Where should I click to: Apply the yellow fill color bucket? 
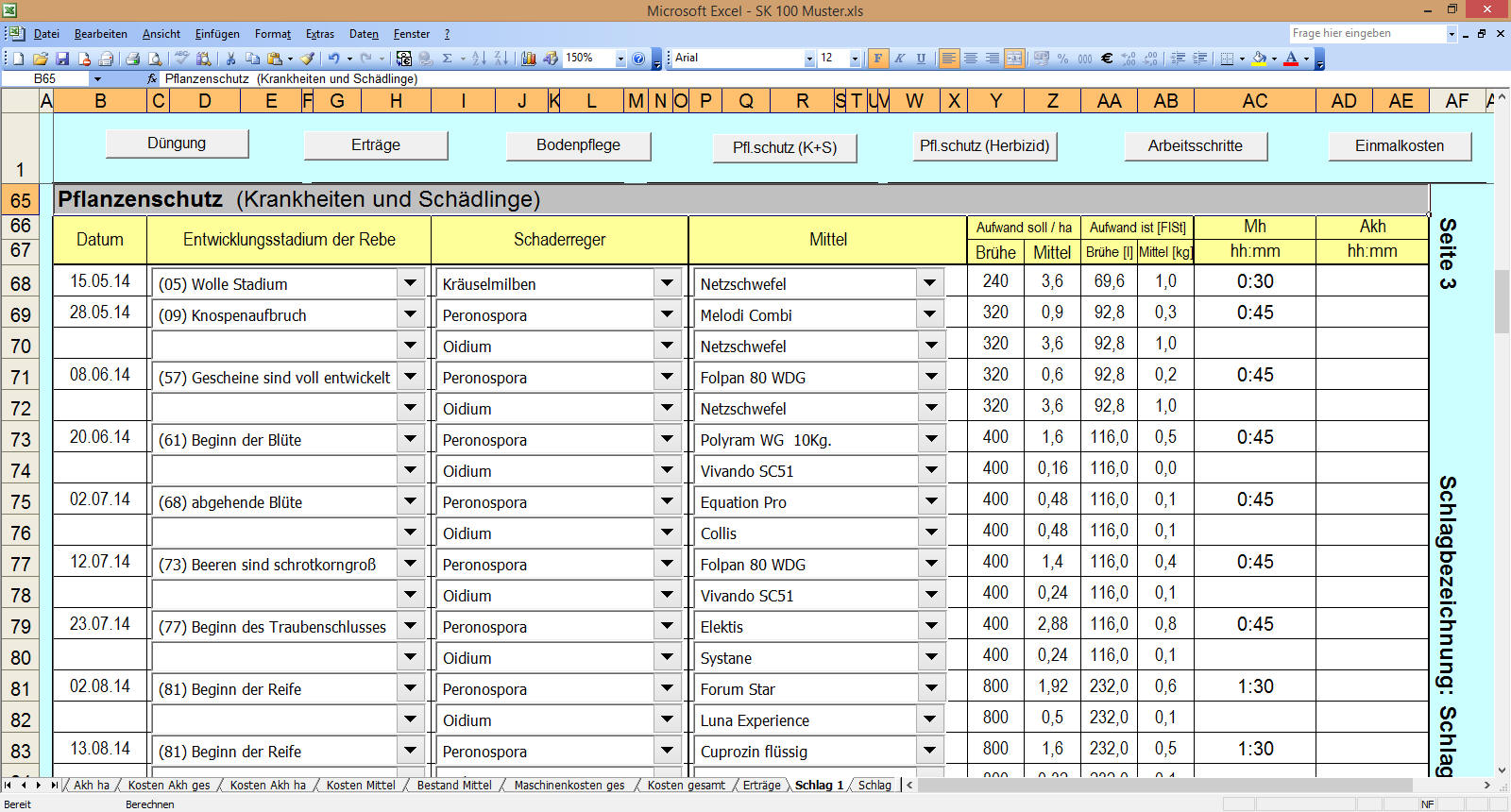(1259, 59)
